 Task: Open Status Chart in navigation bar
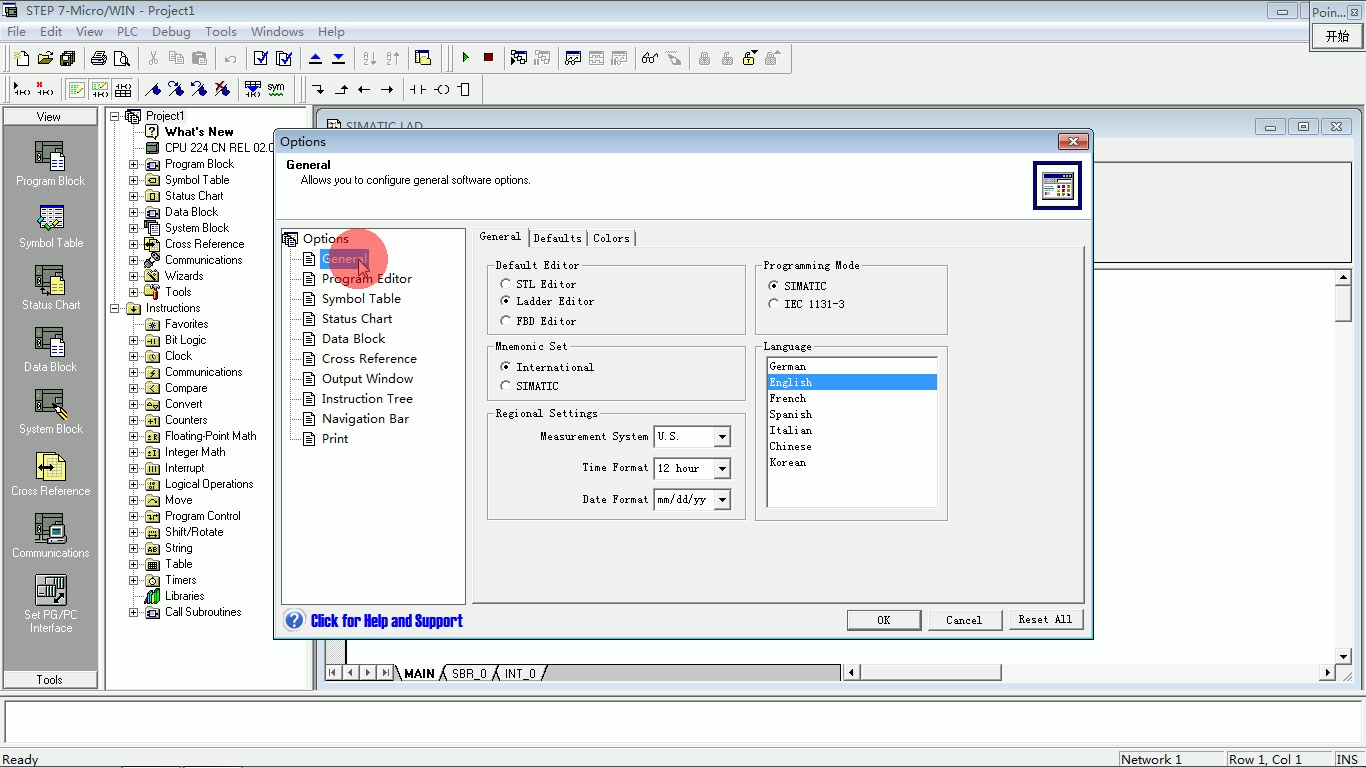(50, 288)
